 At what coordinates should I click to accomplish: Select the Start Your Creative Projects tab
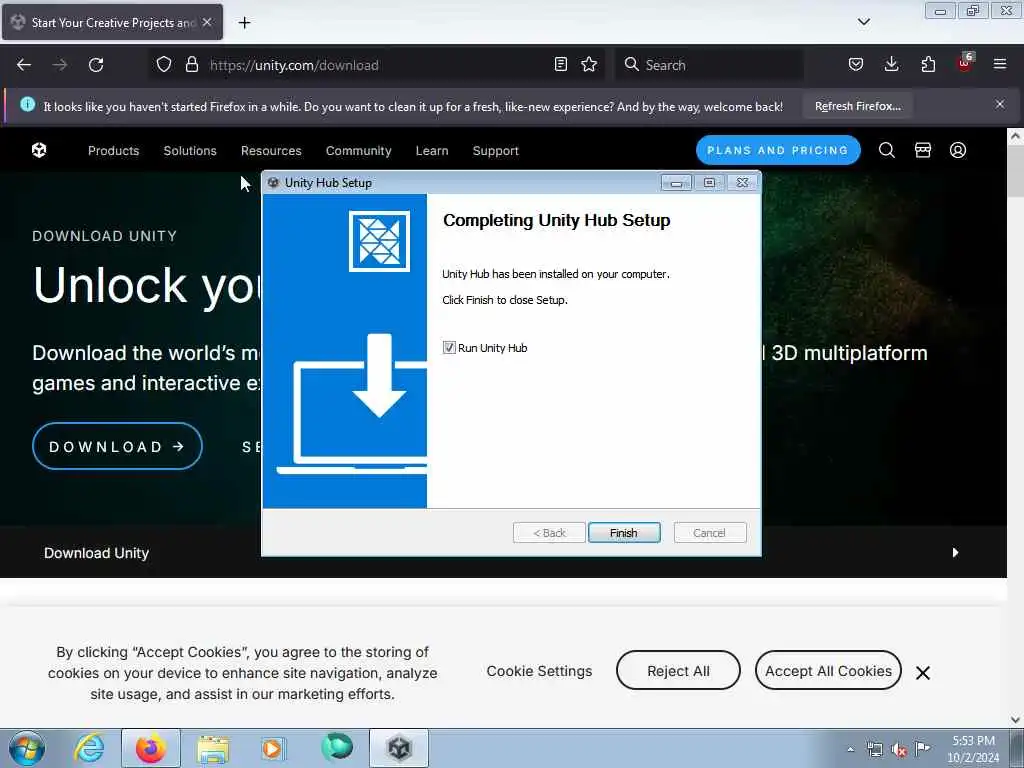112,22
